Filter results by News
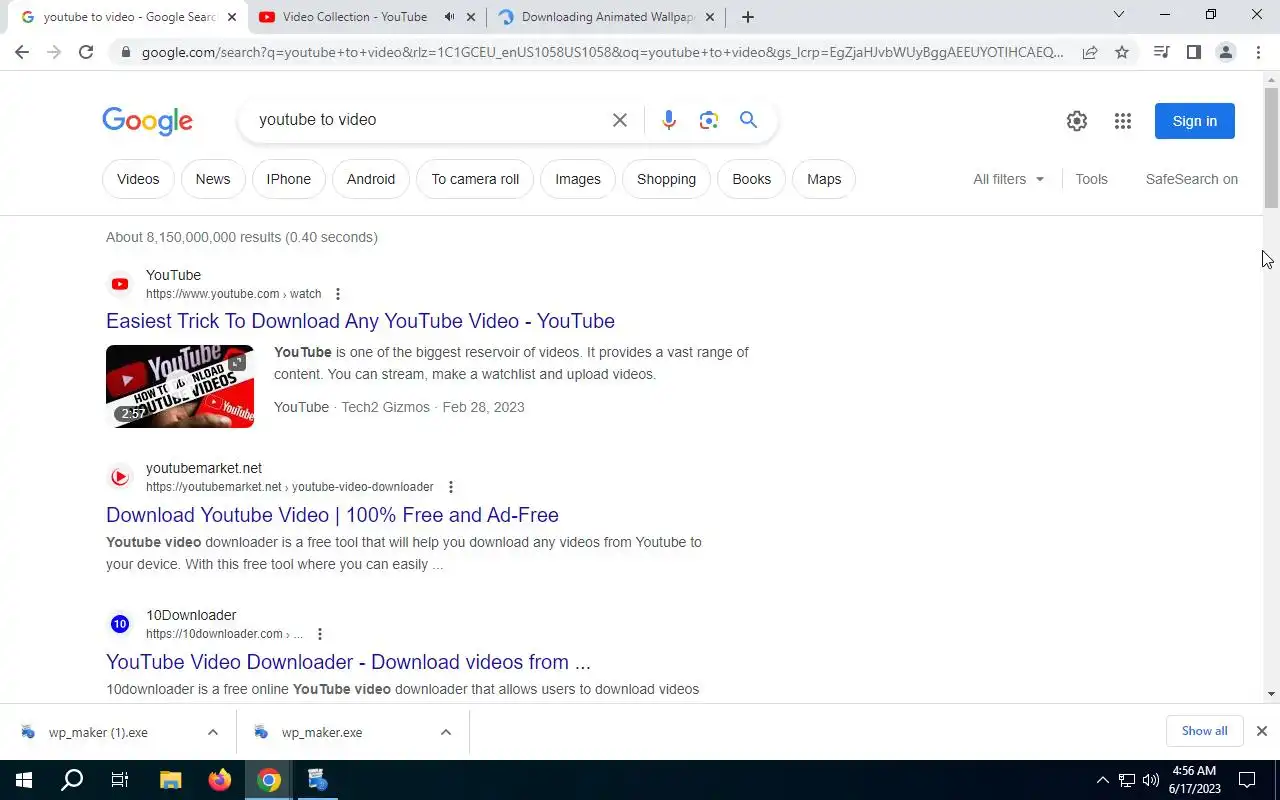 pyautogui.click(x=213, y=179)
